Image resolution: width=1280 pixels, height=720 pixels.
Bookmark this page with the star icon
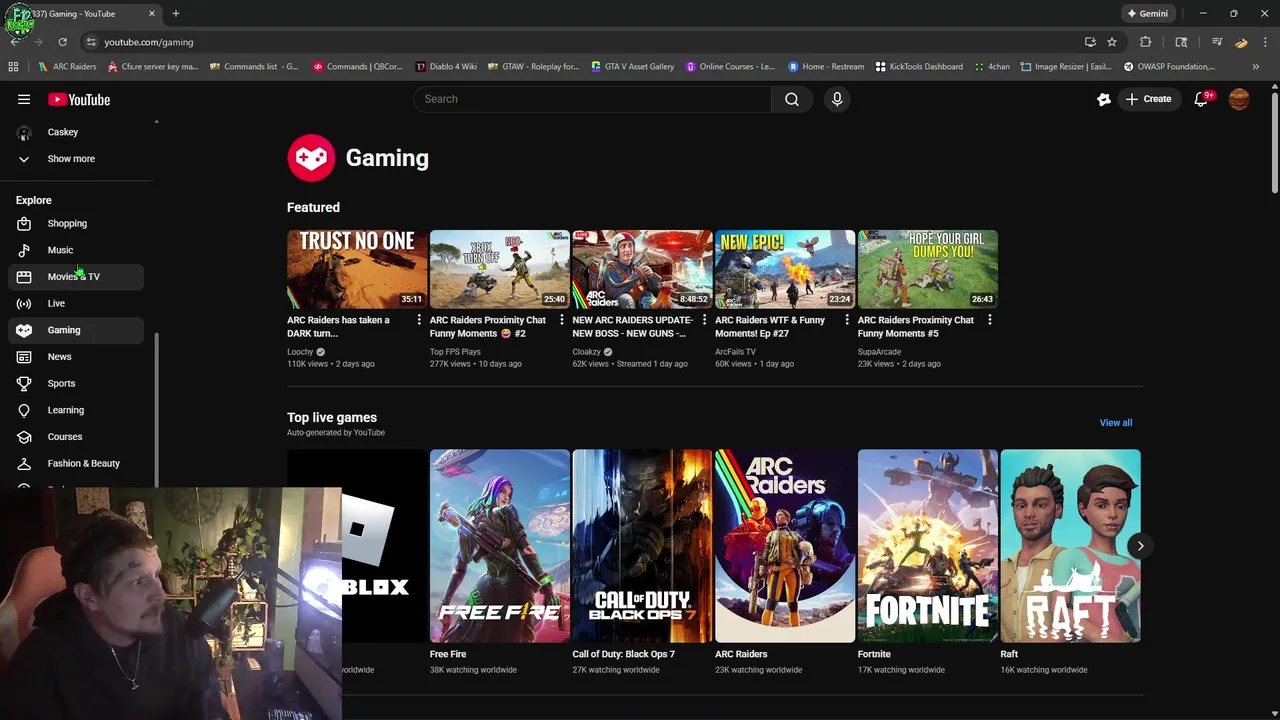pos(1112,42)
